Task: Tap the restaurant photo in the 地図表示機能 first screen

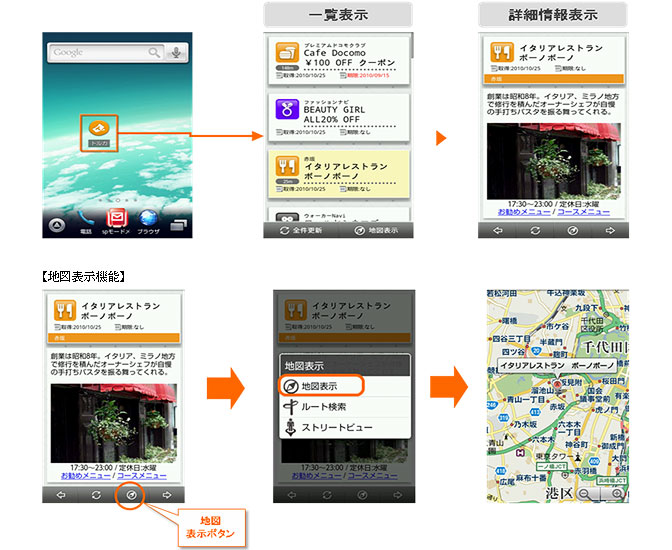Action: tap(114, 423)
